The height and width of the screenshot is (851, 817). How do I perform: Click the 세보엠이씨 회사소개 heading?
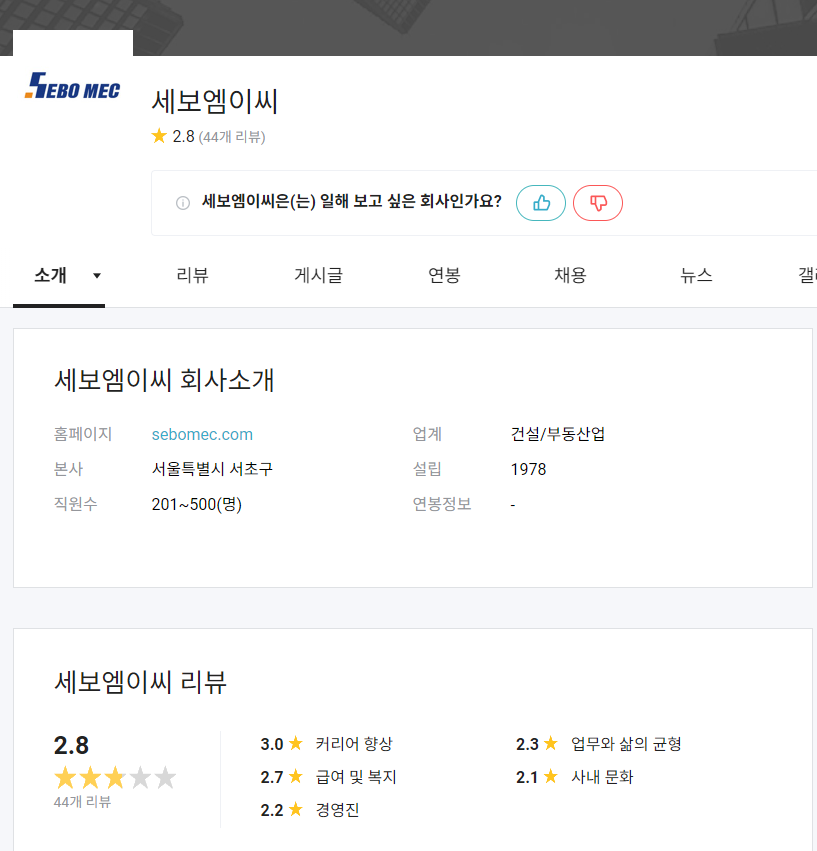[164, 380]
